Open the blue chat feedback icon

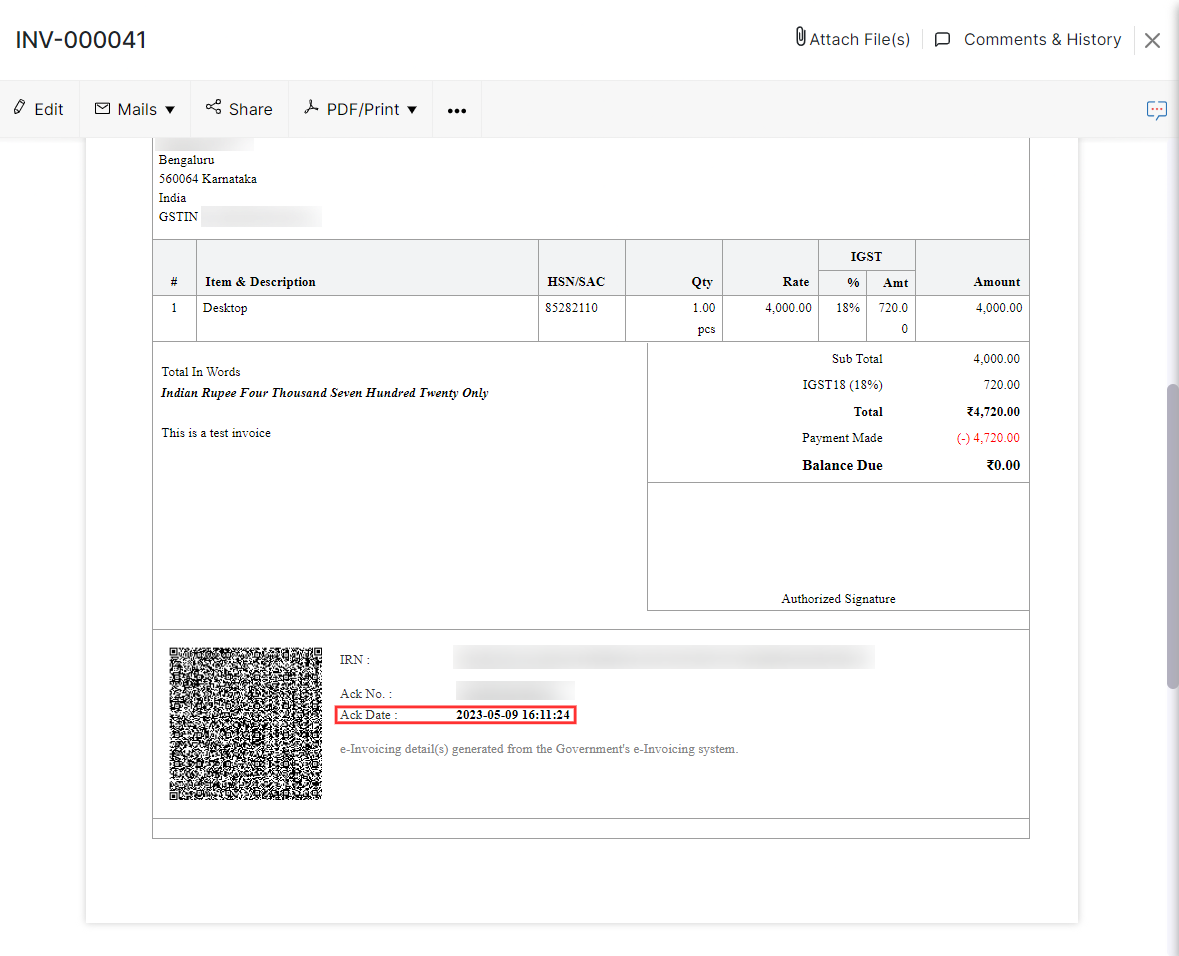click(1156, 110)
